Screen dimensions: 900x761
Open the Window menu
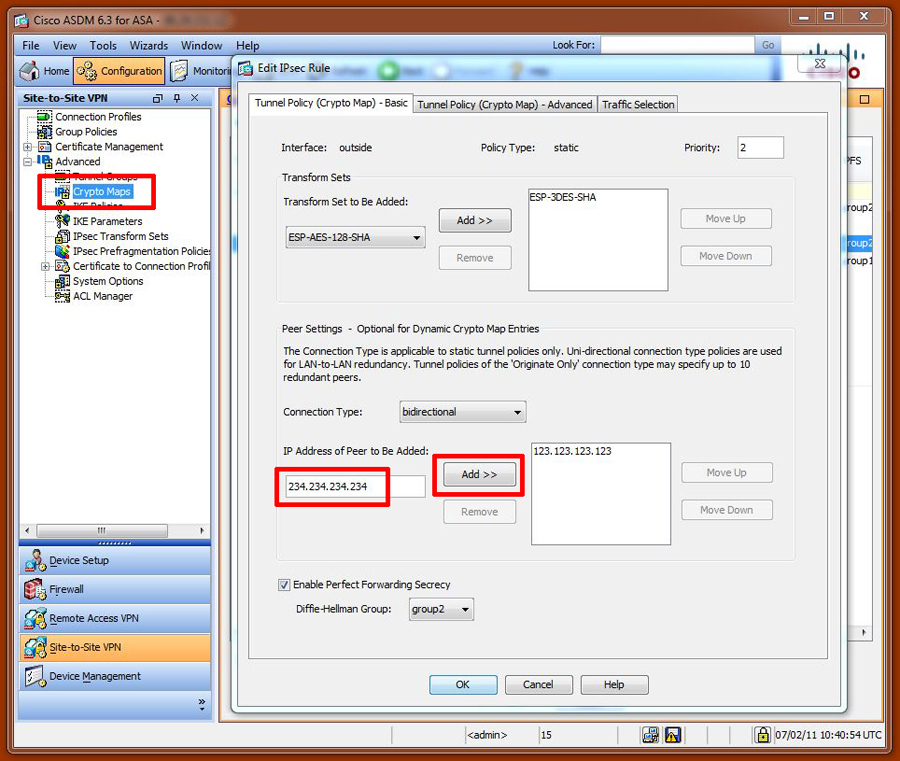(201, 45)
